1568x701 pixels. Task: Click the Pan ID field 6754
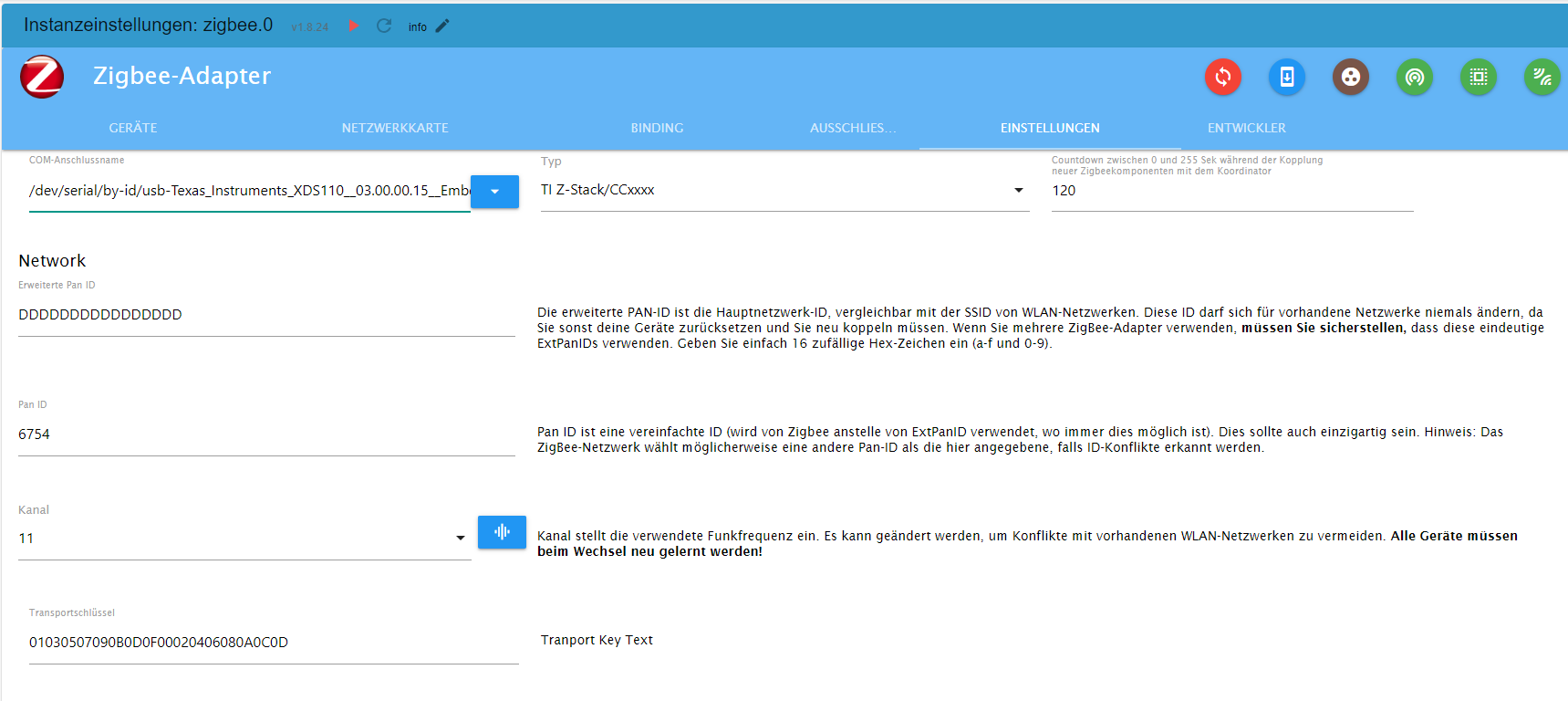tap(266, 434)
